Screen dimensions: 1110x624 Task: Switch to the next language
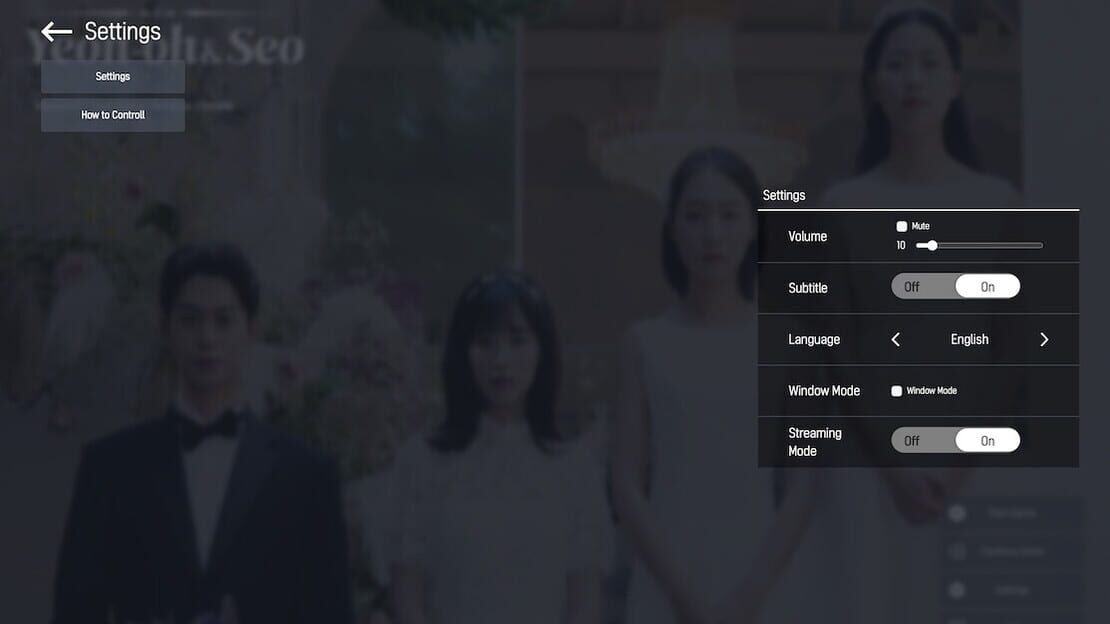click(x=1044, y=340)
